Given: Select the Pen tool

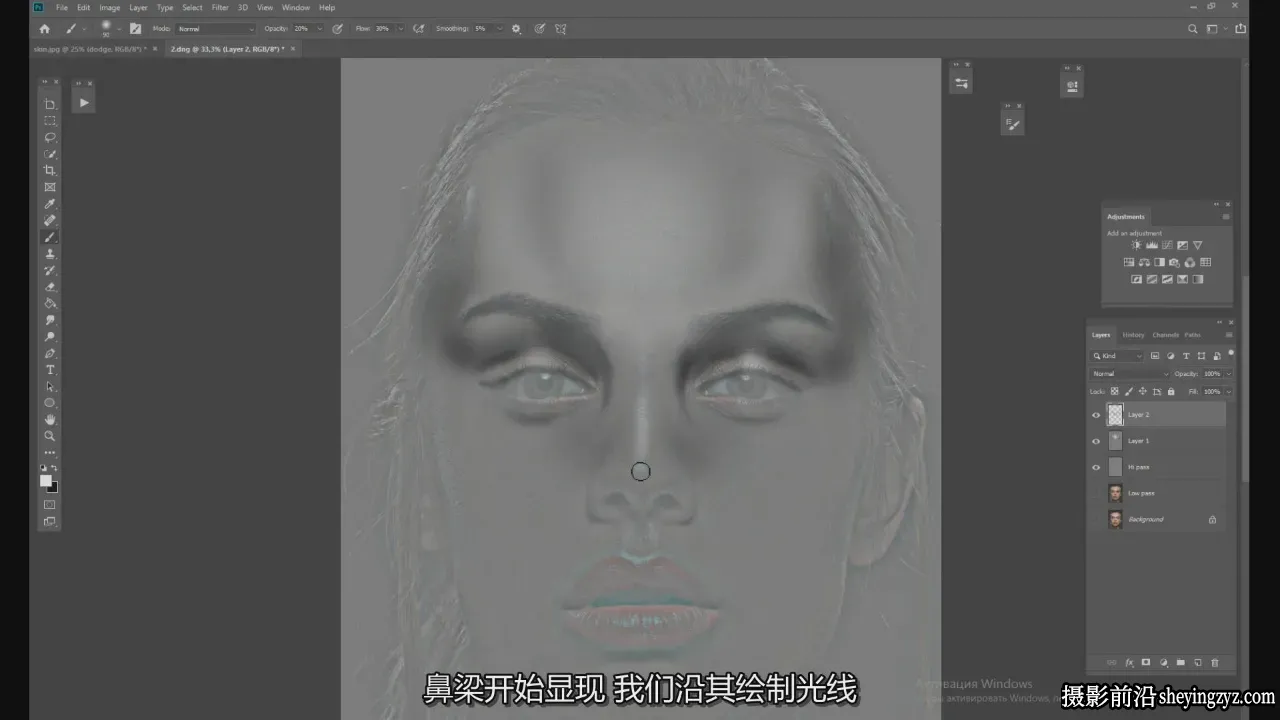Looking at the screenshot, I should (x=50, y=353).
